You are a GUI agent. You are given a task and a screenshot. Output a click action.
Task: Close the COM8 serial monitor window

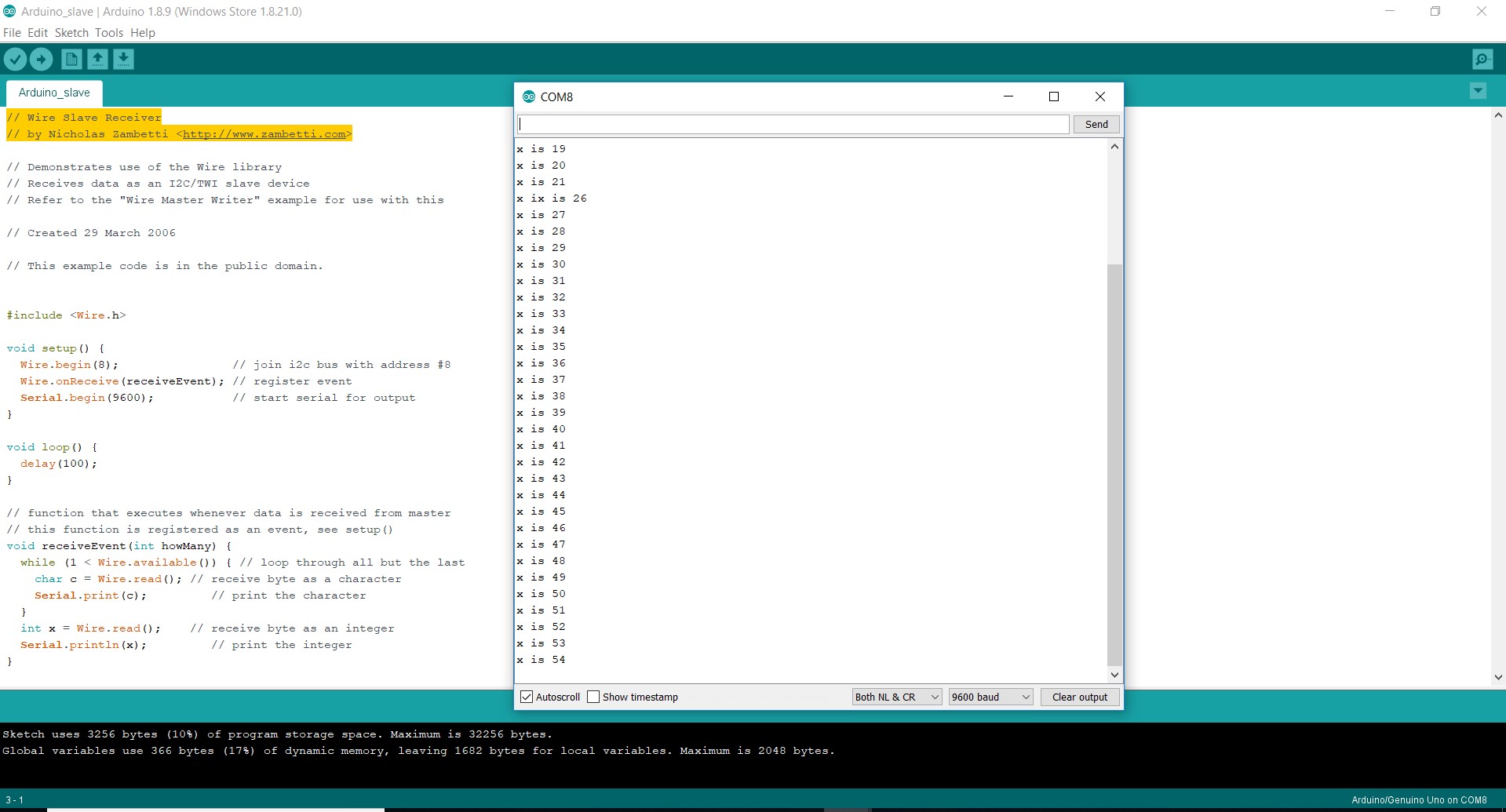(1100, 96)
